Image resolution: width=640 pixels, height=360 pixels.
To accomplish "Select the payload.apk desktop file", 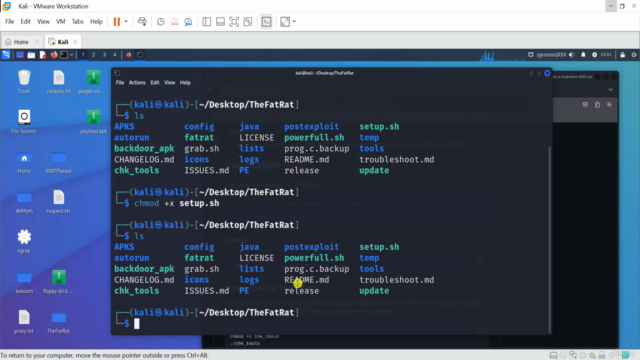I will point(93,122).
